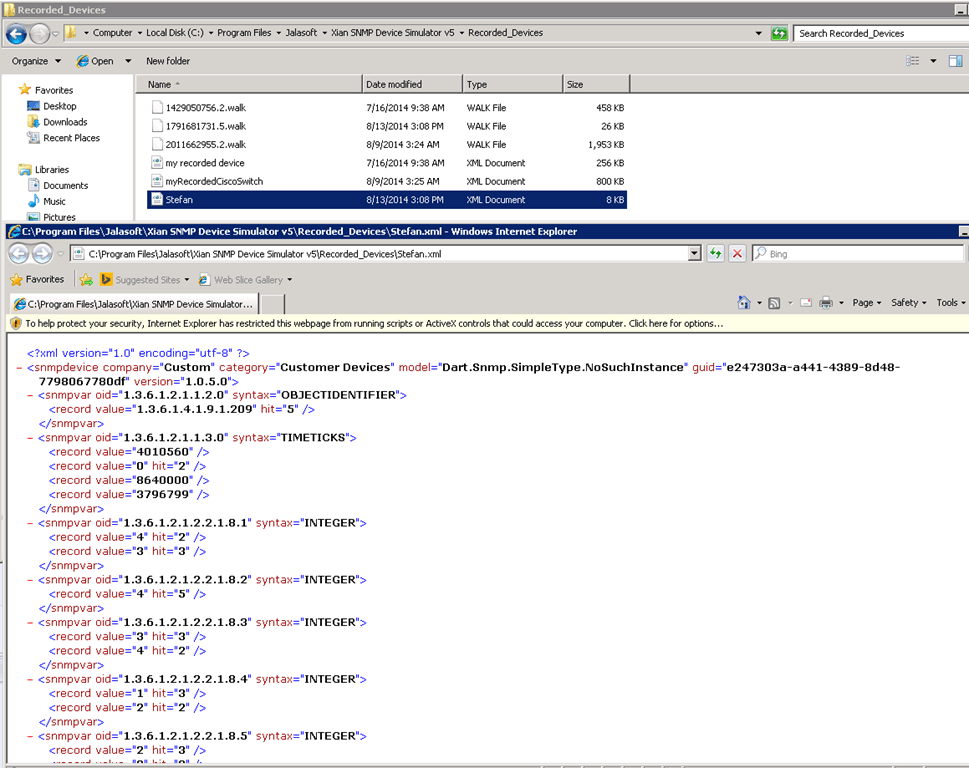Viewport: 969px width, 768px height.
Task: Sort files by Name column header
Action: [x=249, y=84]
